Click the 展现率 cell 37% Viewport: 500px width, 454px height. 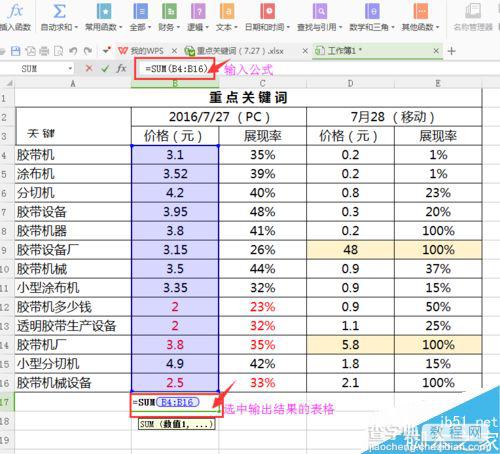[x=438, y=269]
